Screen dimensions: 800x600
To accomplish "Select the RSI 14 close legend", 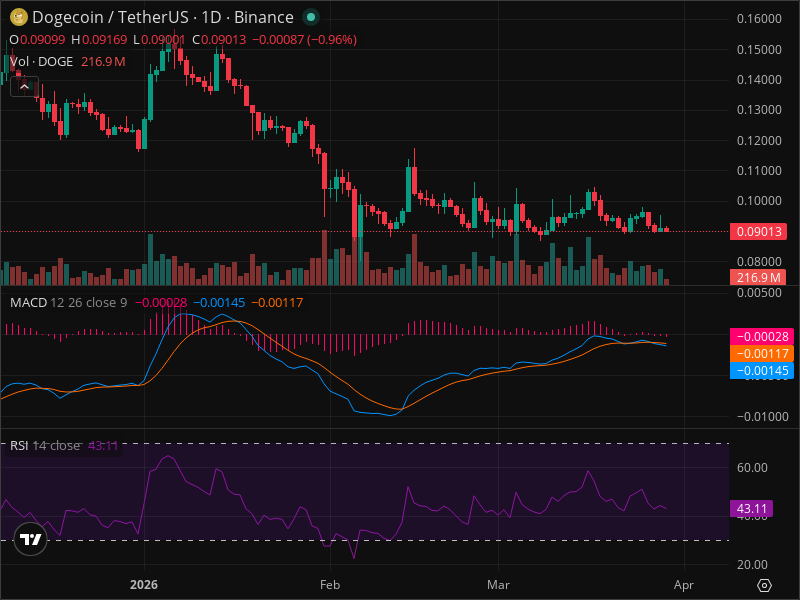I will pos(45,445).
